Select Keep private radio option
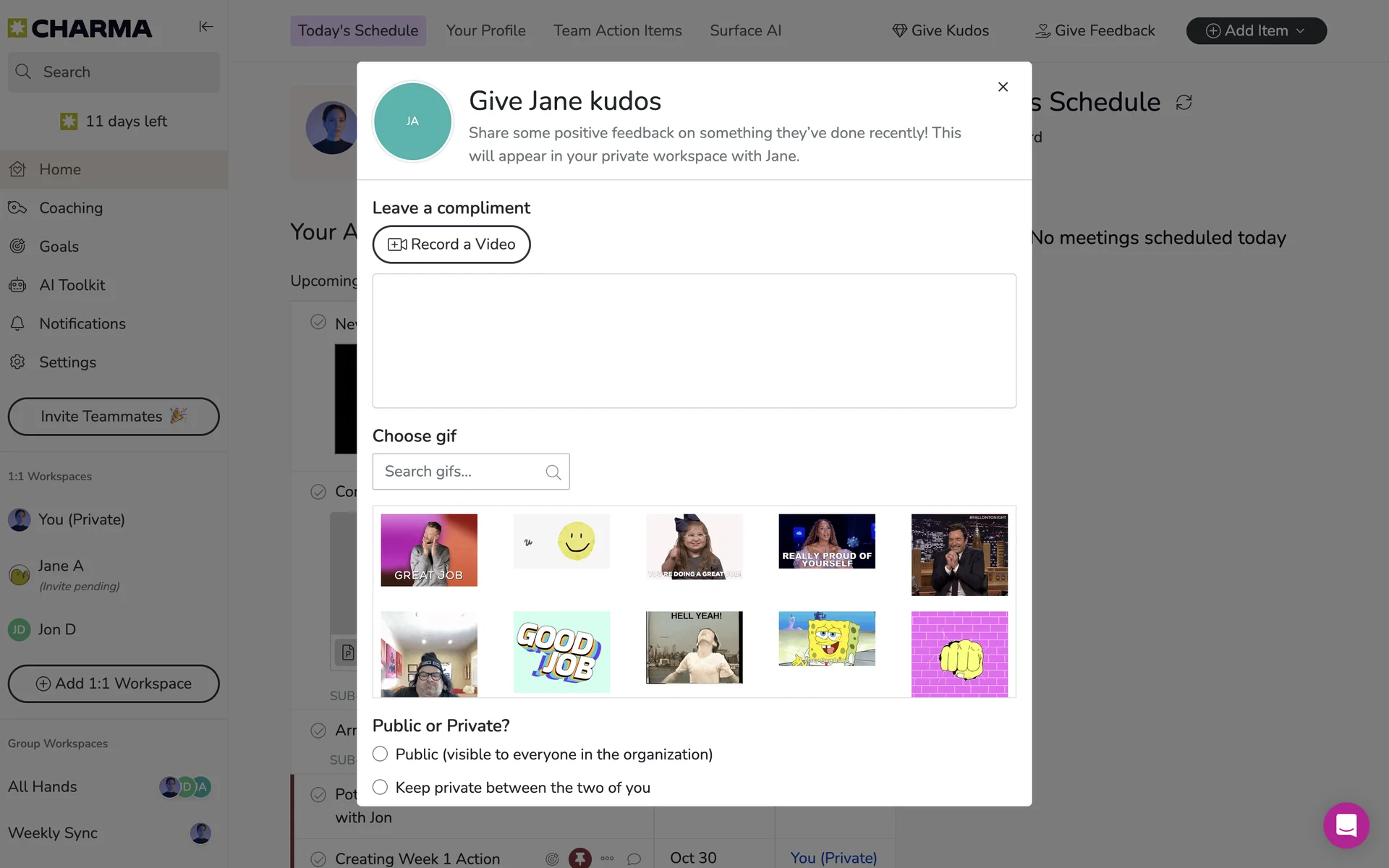Screen dimensions: 1389x868 380,787
